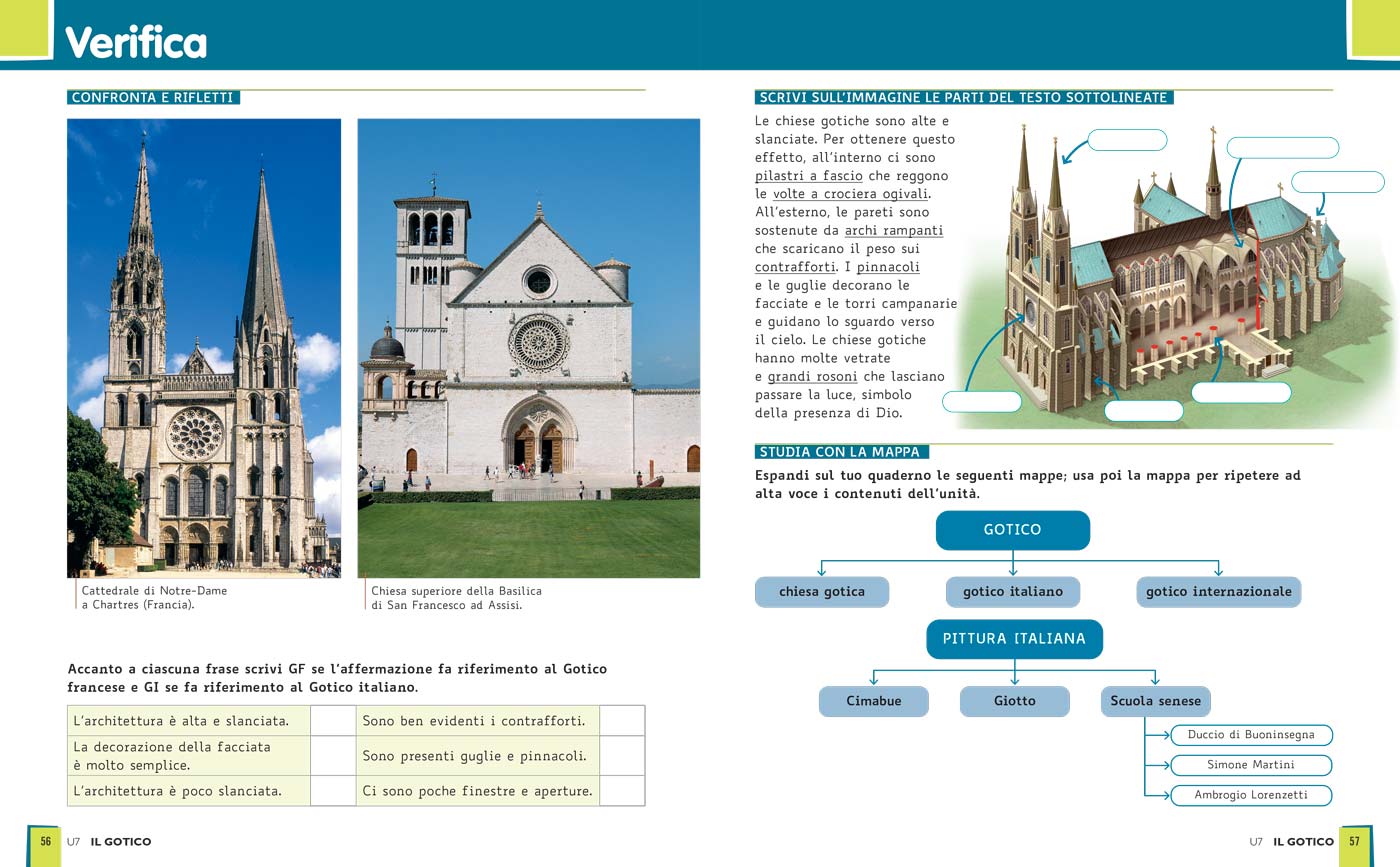The width and height of the screenshot is (1400, 867).
Task: Select the 'gotico internazionale' map node
Action: 1219,592
